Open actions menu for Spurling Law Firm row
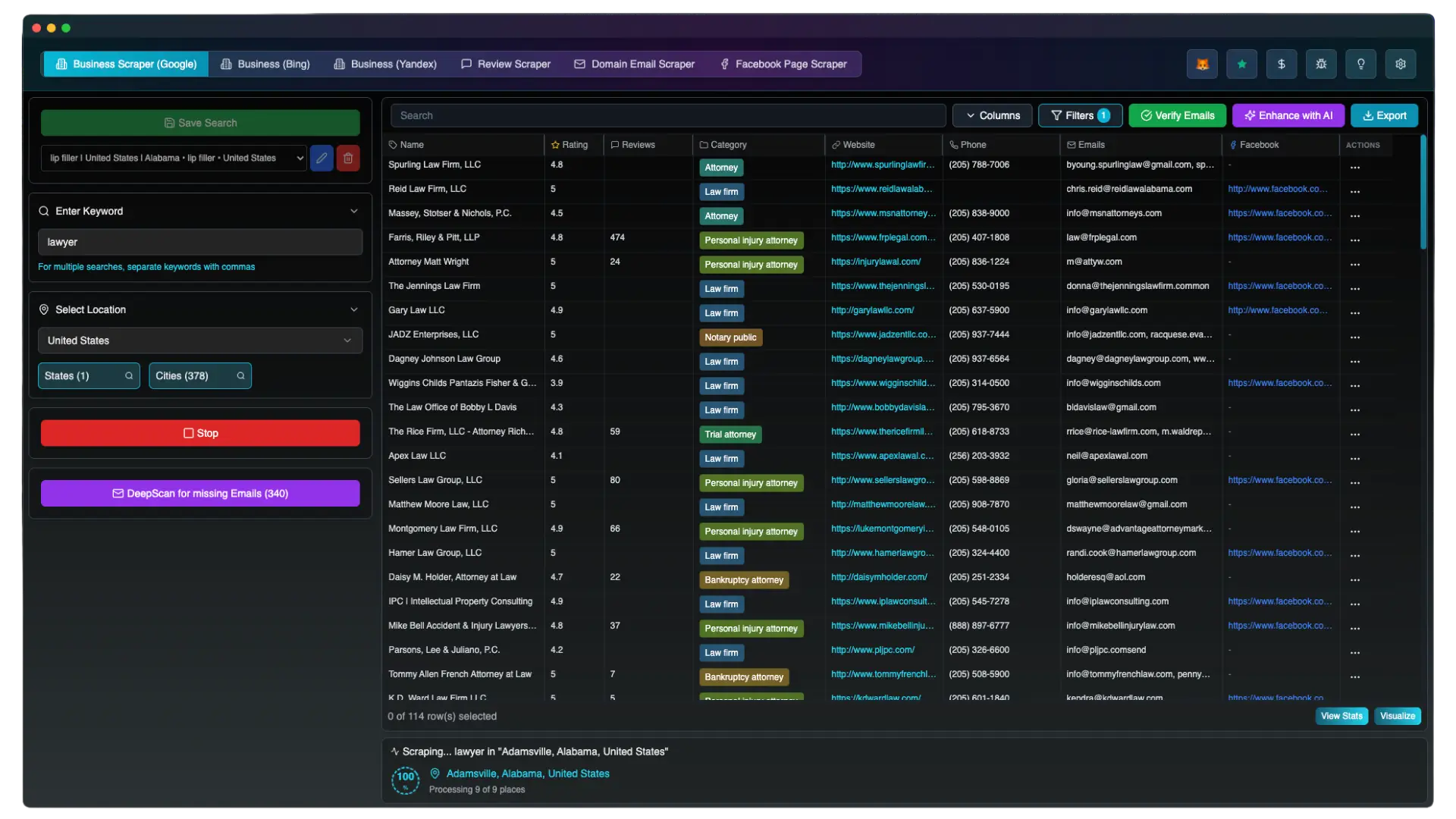Viewport: 1456px width, 819px height. tap(1355, 167)
